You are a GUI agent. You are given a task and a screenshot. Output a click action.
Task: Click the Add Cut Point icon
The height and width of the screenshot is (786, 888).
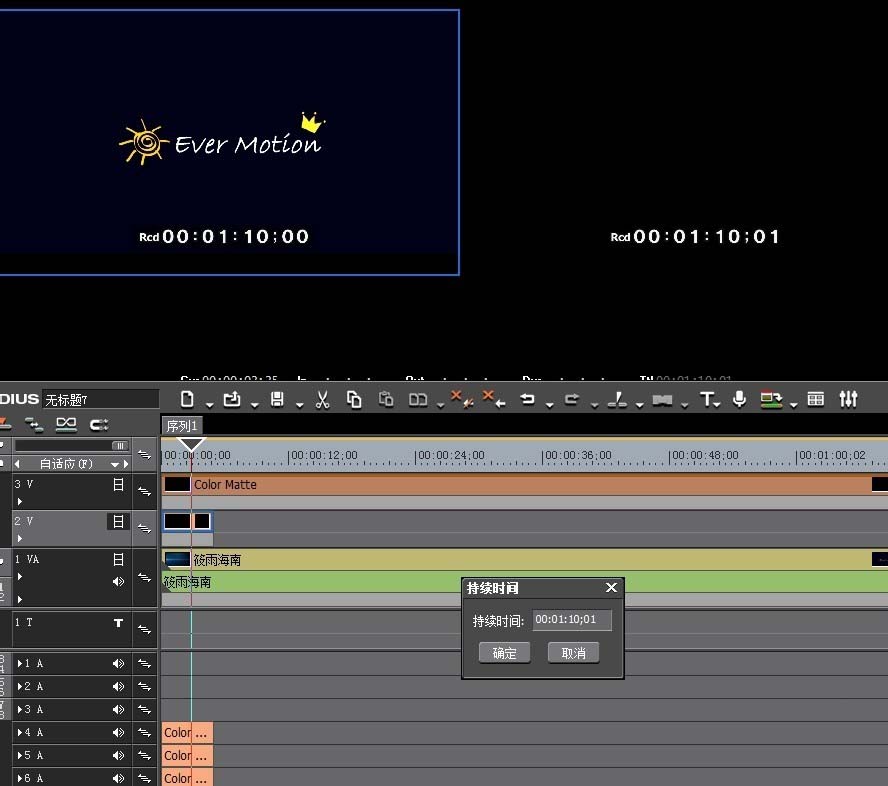coord(617,399)
